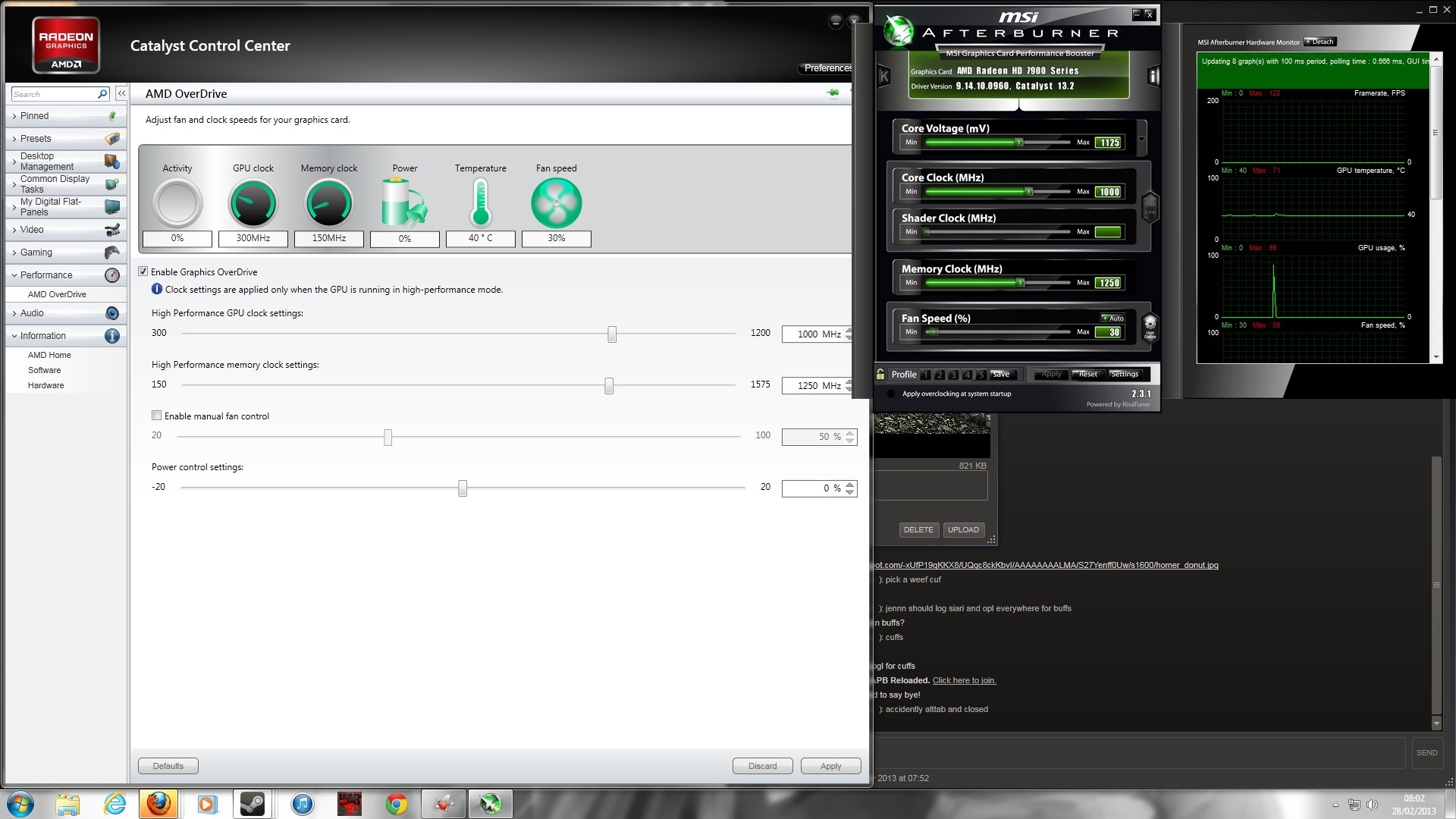Open AMD Home under Information
Image resolution: width=1456 pixels, height=819 pixels.
pyautogui.click(x=49, y=355)
